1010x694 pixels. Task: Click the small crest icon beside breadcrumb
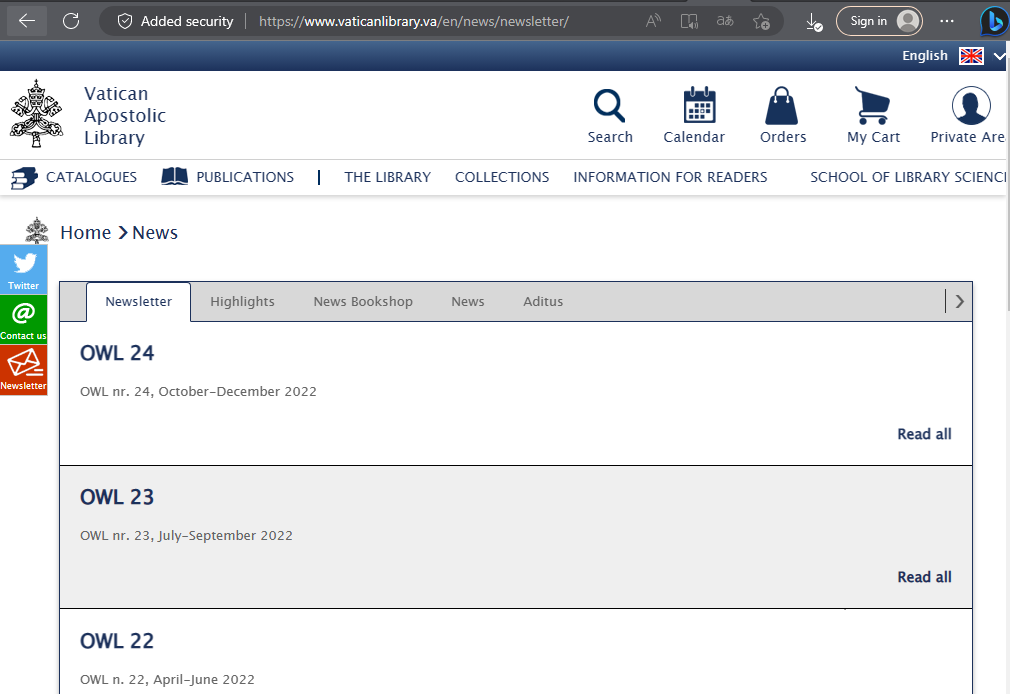click(x=37, y=230)
